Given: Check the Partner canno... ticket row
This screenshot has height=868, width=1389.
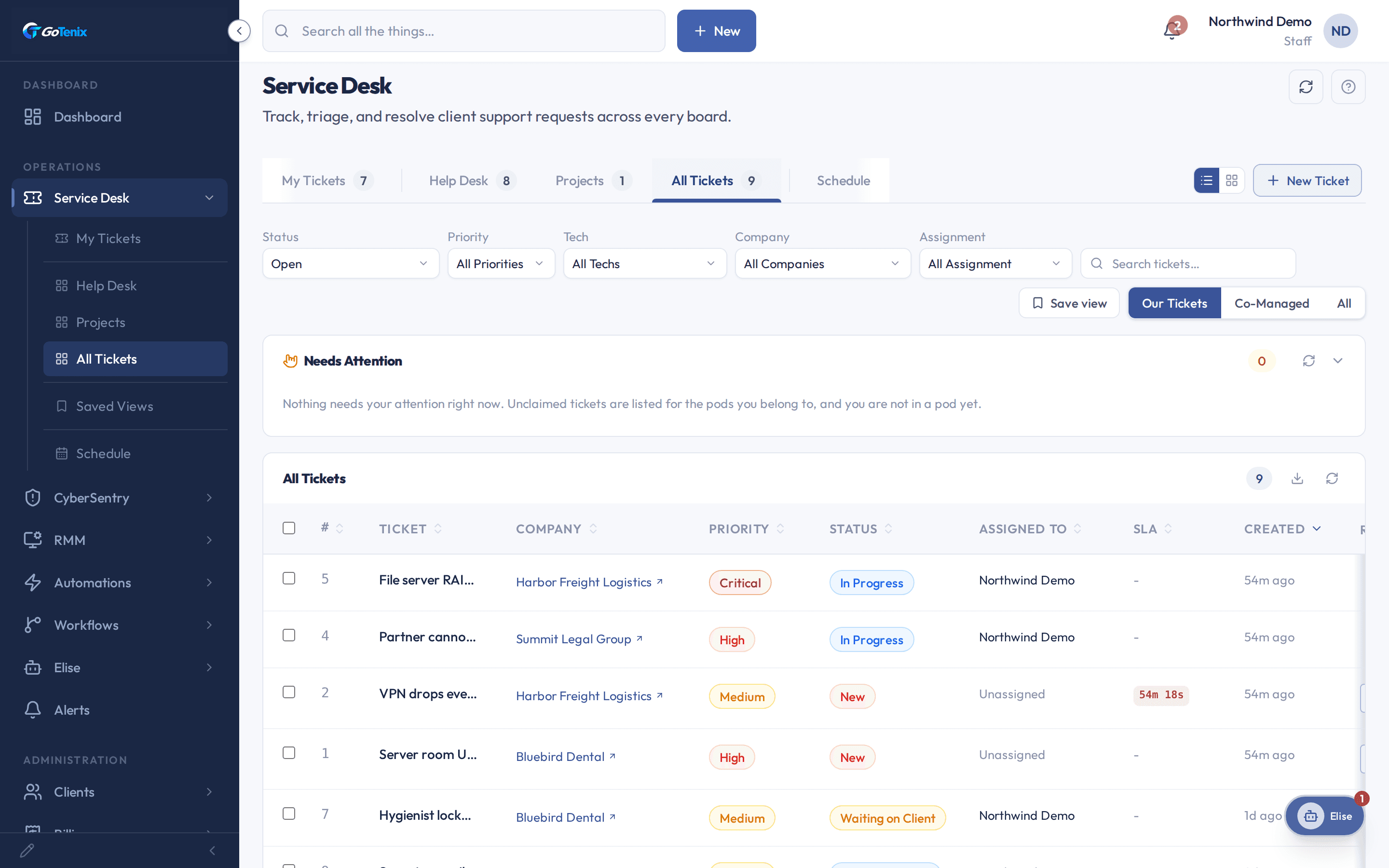Looking at the screenshot, I should pos(289,636).
